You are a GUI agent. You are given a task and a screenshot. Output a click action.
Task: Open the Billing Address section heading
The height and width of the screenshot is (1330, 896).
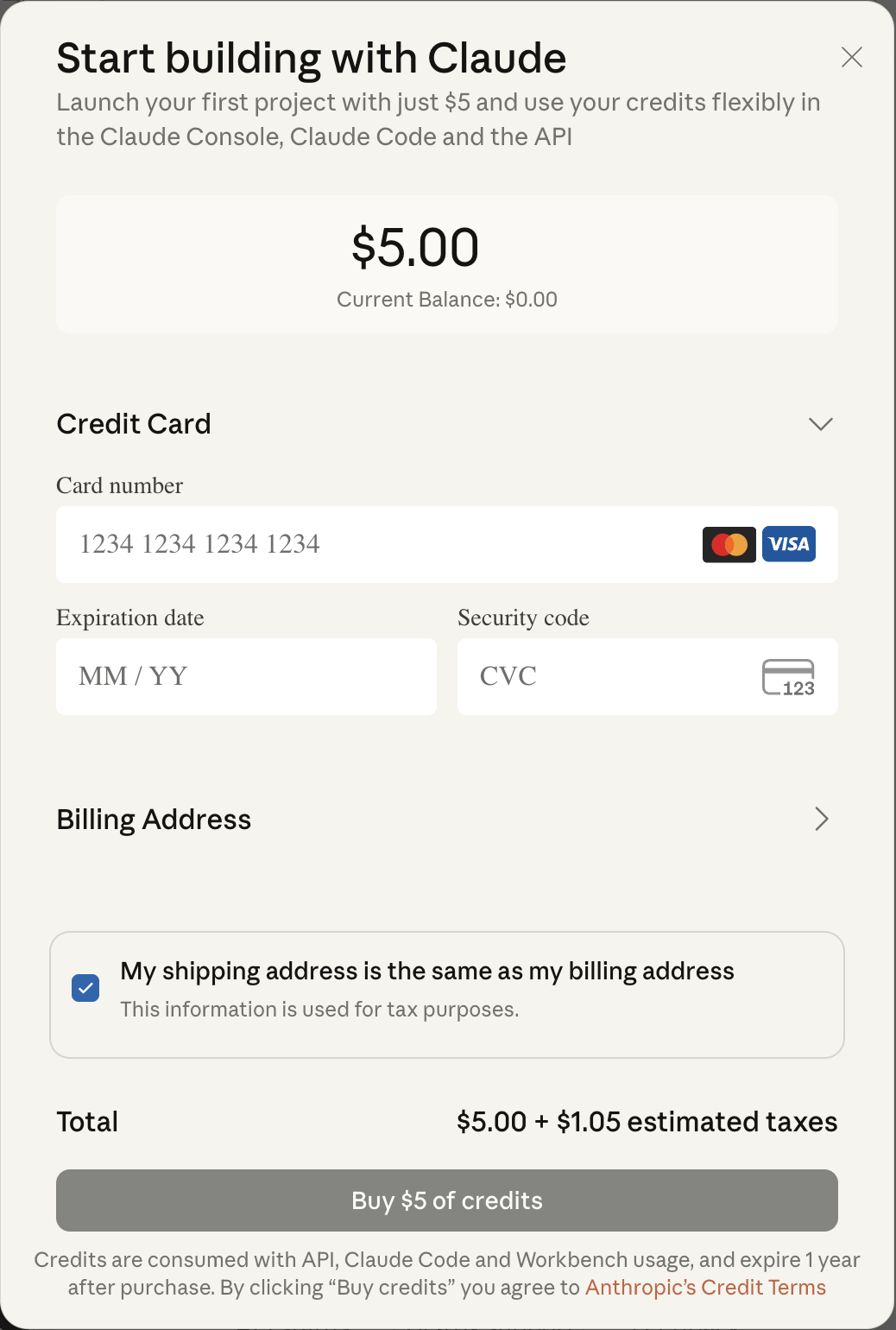pos(154,820)
